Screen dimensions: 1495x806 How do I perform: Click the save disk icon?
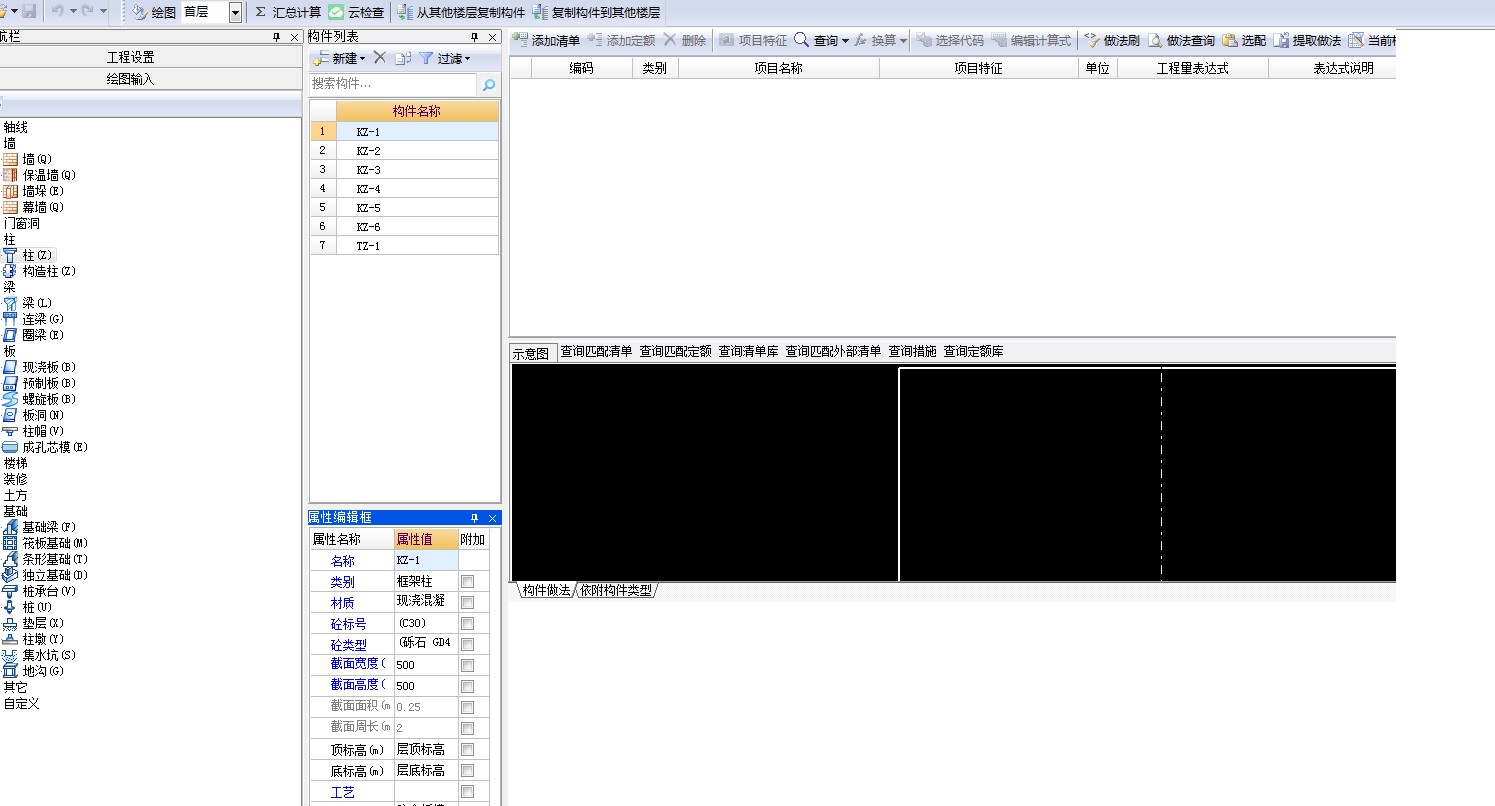30,12
